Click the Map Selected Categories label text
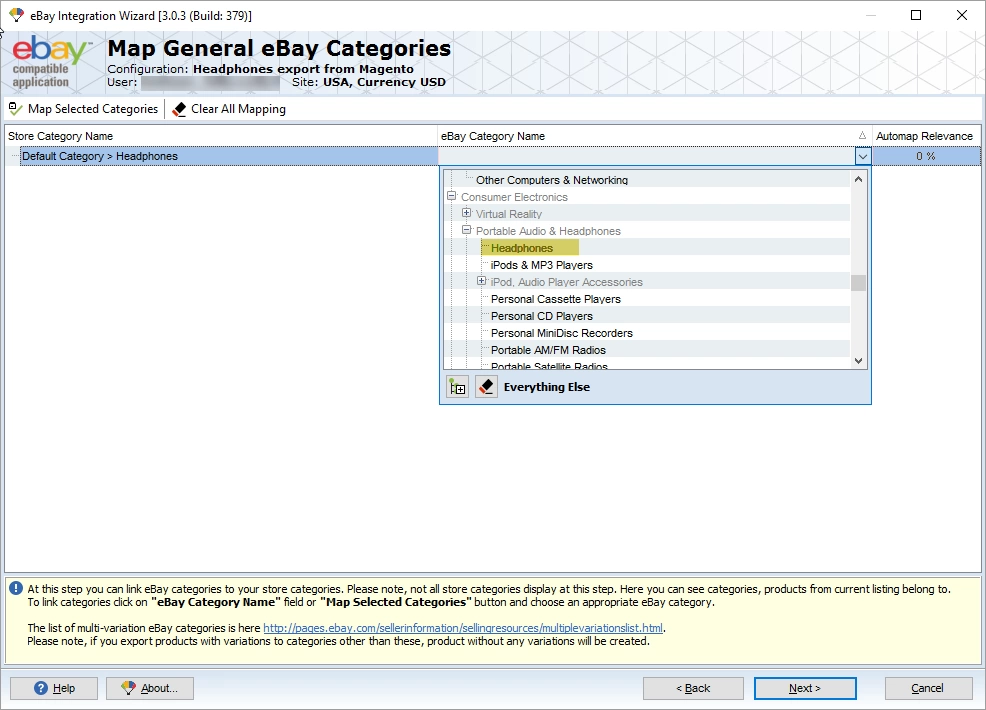986x710 pixels. coord(93,109)
